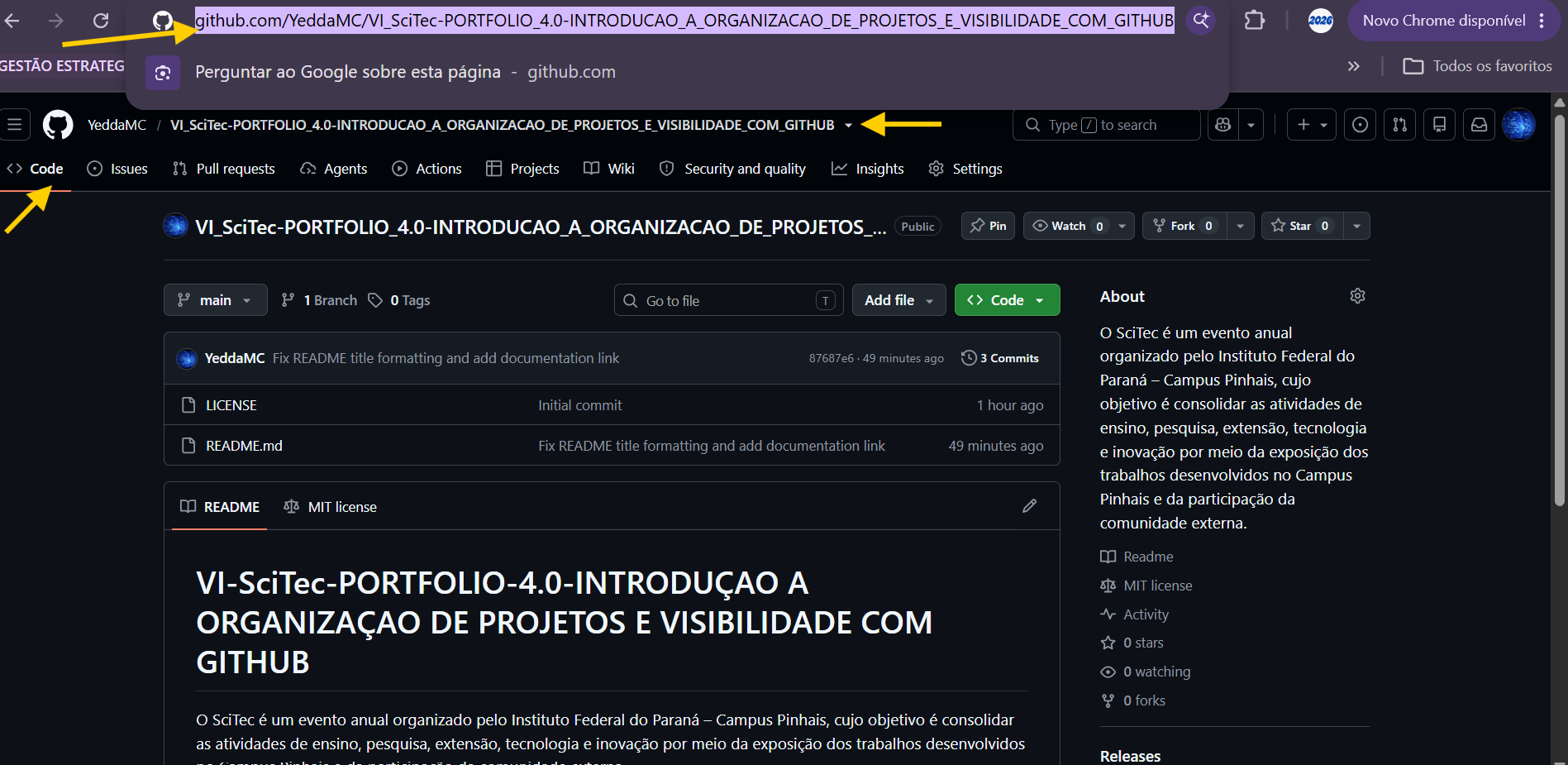The width and height of the screenshot is (1568, 765).
Task: Open the user profile avatar menu
Action: (1518, 125)
